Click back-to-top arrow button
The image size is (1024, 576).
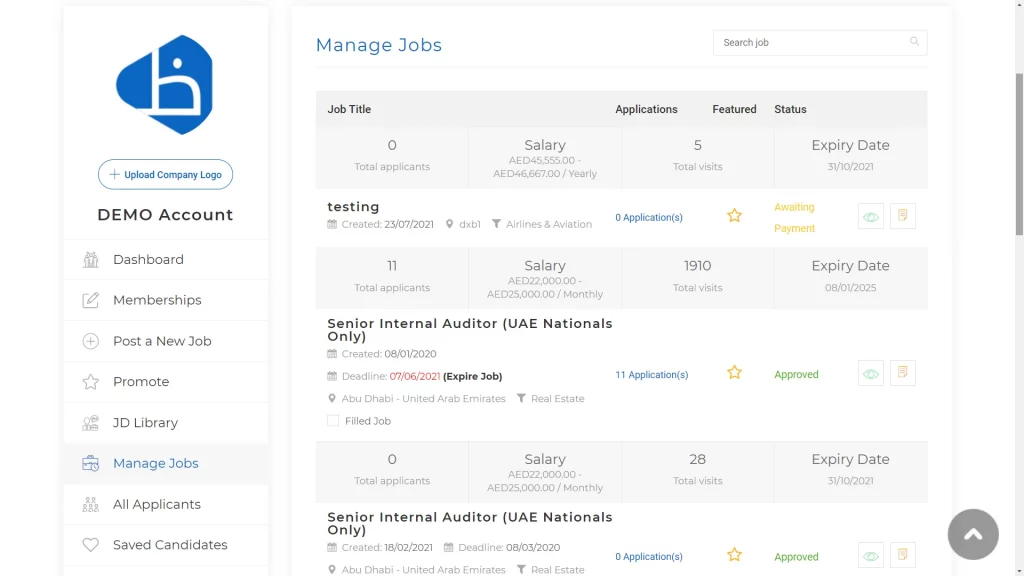click(x=973, y=534)
